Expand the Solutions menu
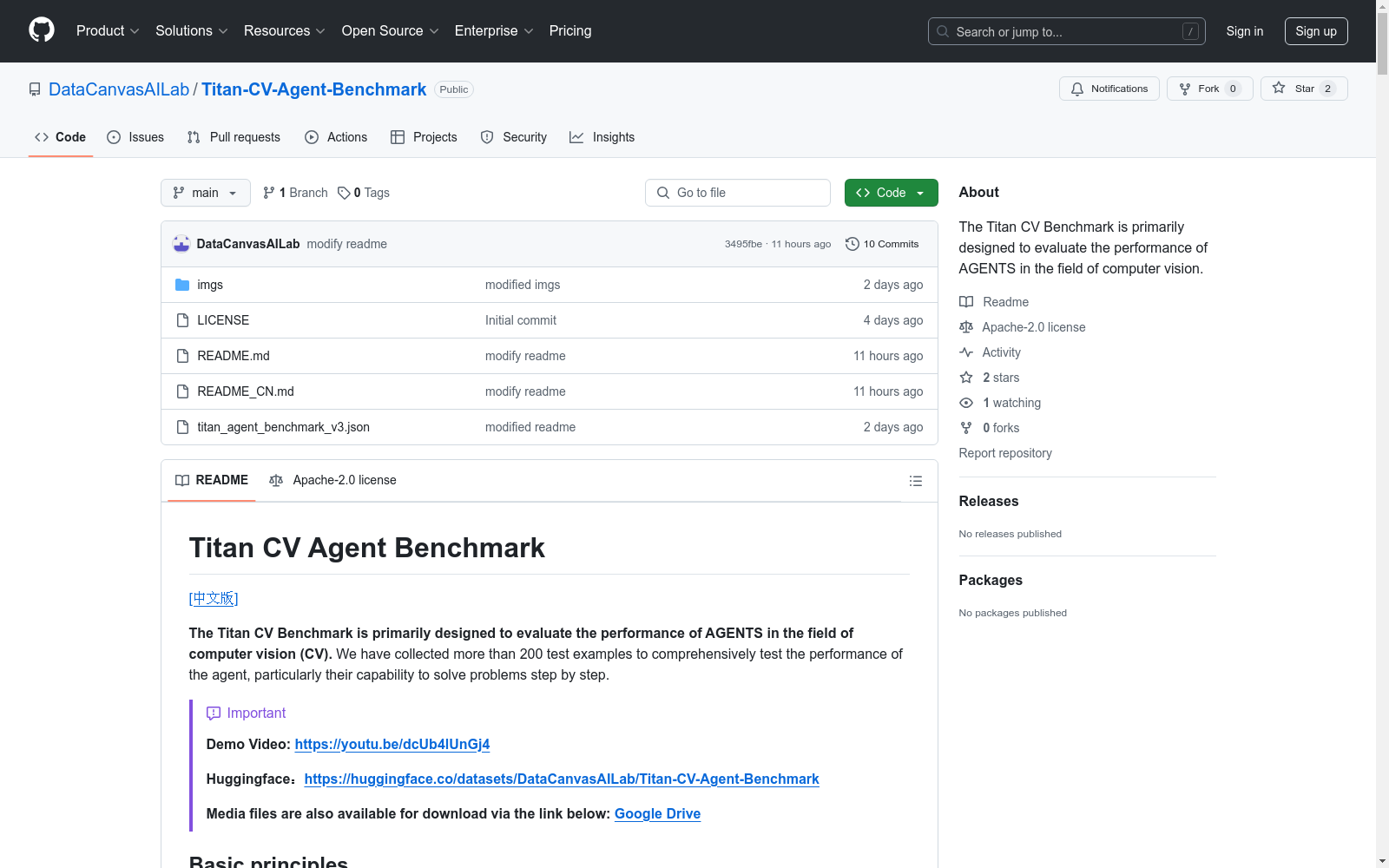The height and width of the screenshot is (868, 1389). (x=192, y=30)
